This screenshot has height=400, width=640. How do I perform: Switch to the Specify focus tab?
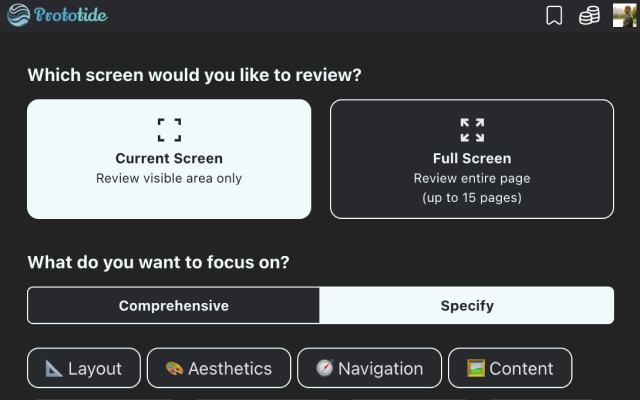(467, 306)
